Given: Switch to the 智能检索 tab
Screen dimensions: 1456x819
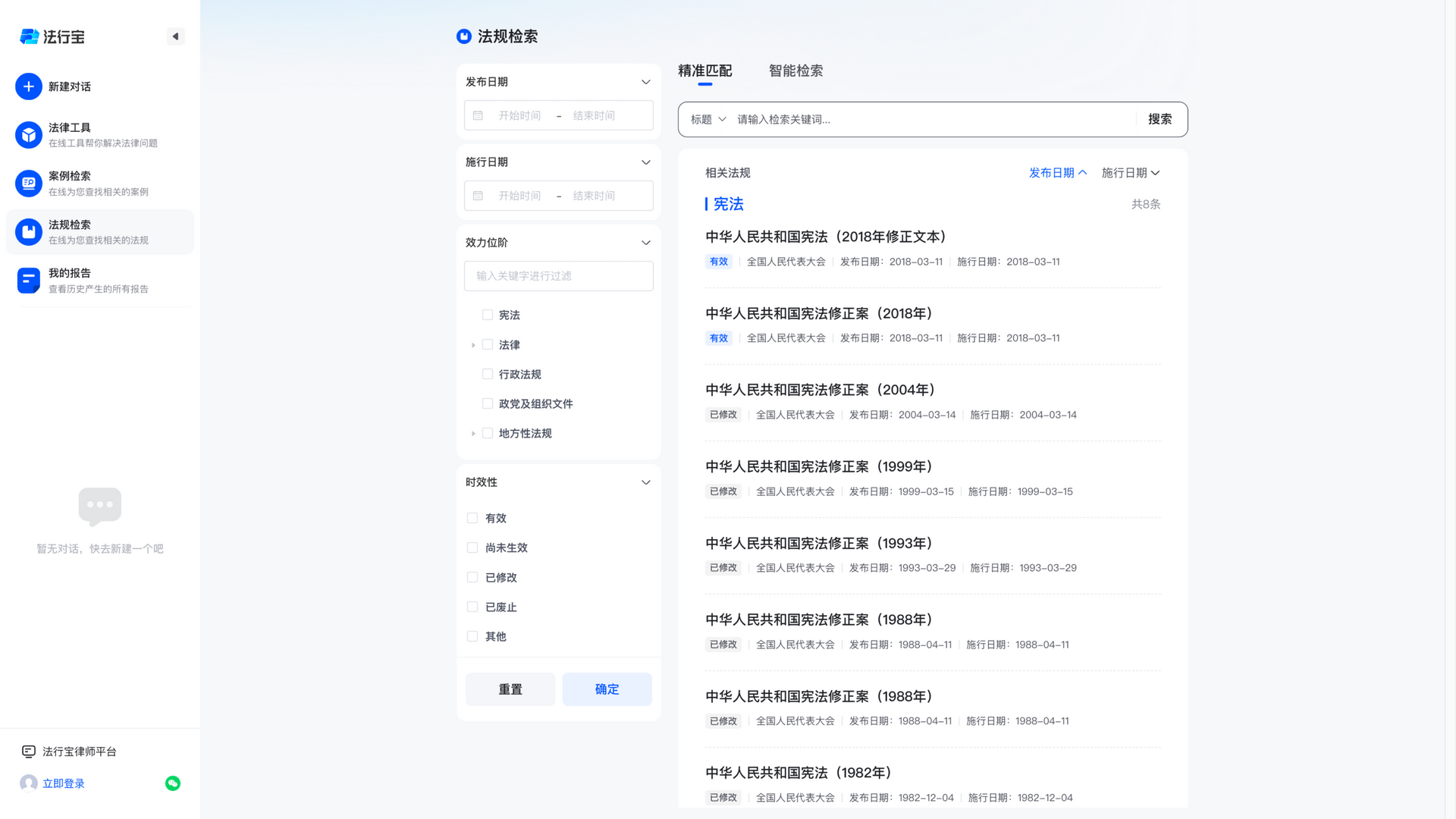Looking at the screenshot, I should (795, 71).
